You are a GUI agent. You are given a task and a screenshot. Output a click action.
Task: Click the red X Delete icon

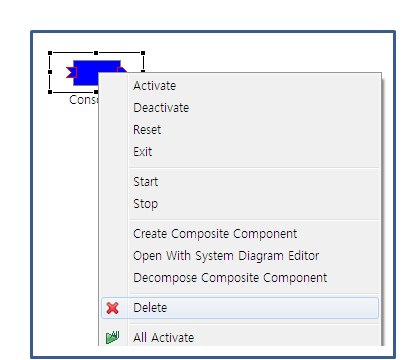point(113,308)
